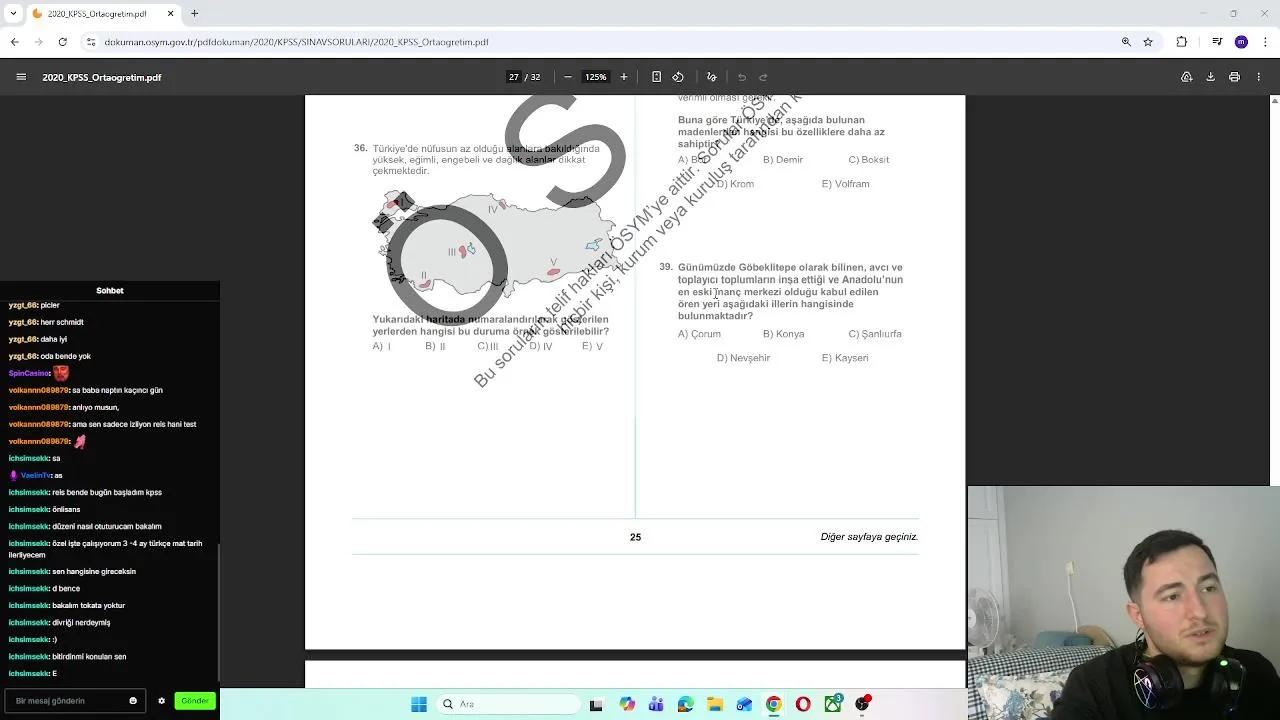The width and height of the screenshot is (1280, 720).
Task: Click the PDF vertical scrollbar up arrow
Action: click(1274, 101)
